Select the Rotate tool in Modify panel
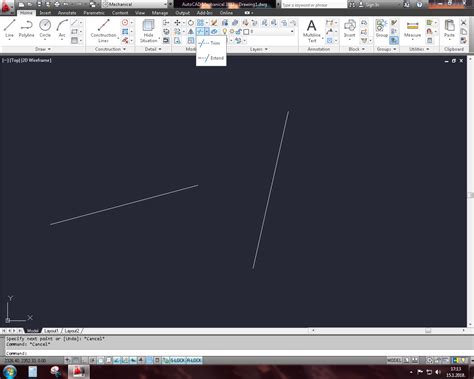This screenshot has width=474, height=379. pos(191,23)
